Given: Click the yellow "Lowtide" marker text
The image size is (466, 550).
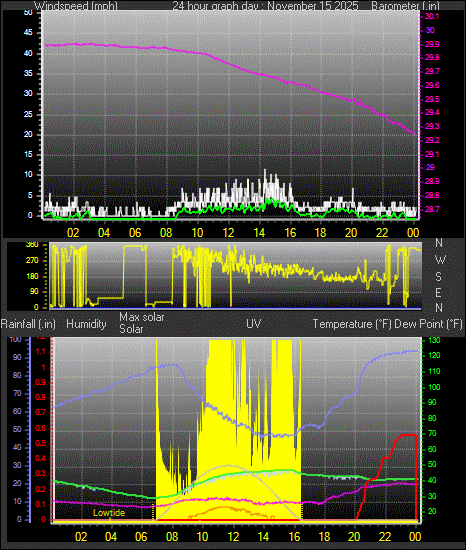Looking at the screenshot, I should point(109,513).
